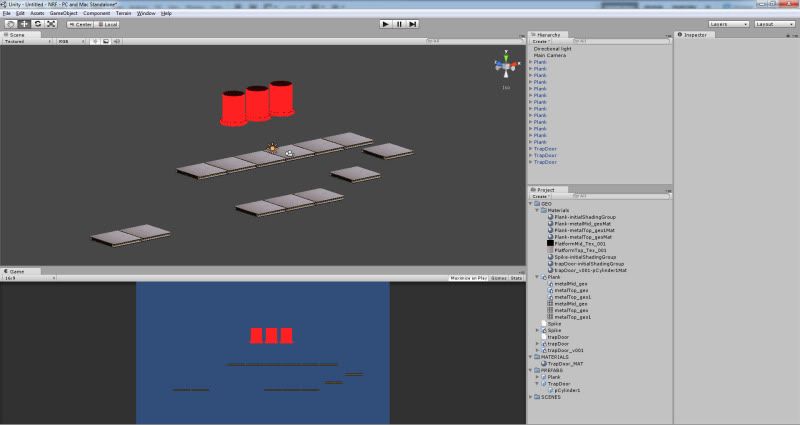Viewport: 800px width, 425px height.
Task: Toggle the Stats overlay
Action: pyautogui.click(x=516, y=277)
